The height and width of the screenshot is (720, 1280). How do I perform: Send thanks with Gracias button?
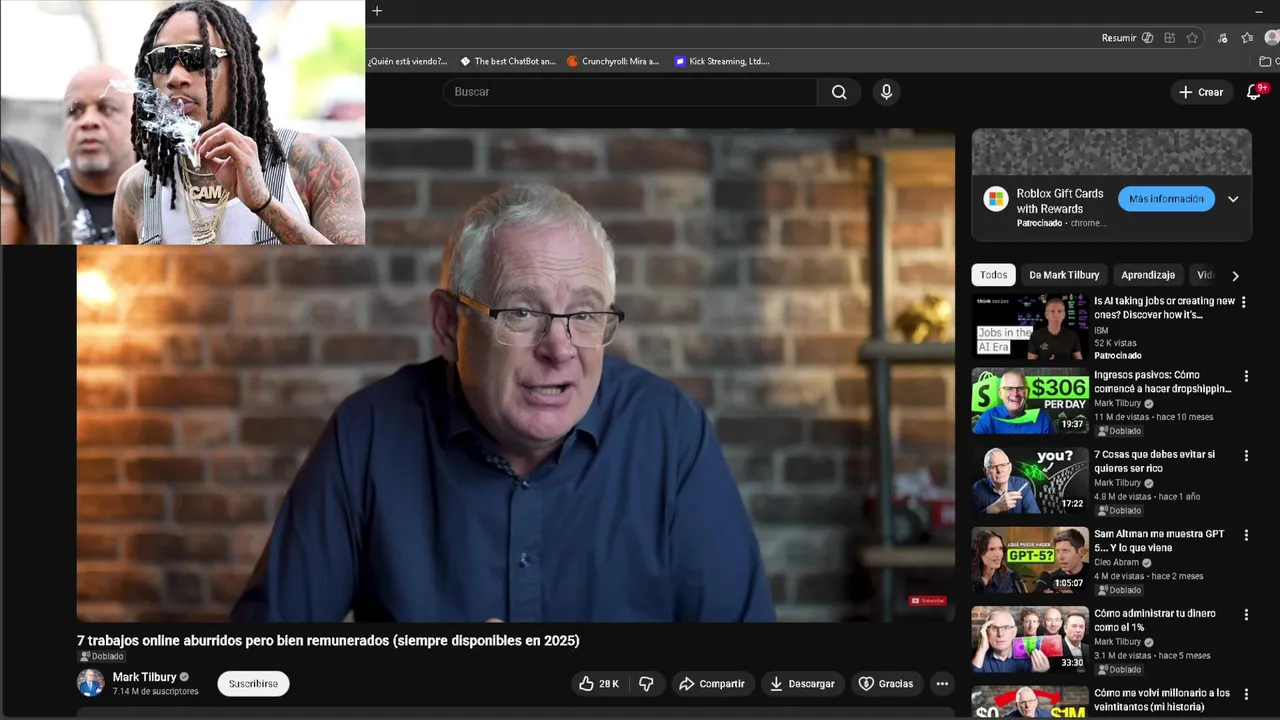(x=886, y=684)
